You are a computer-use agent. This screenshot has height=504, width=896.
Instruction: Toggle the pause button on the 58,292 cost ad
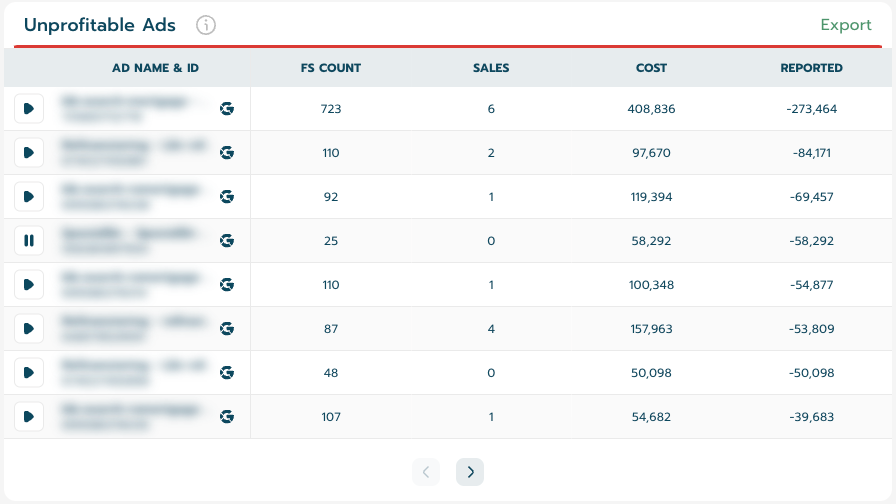(x=29, y=241)
